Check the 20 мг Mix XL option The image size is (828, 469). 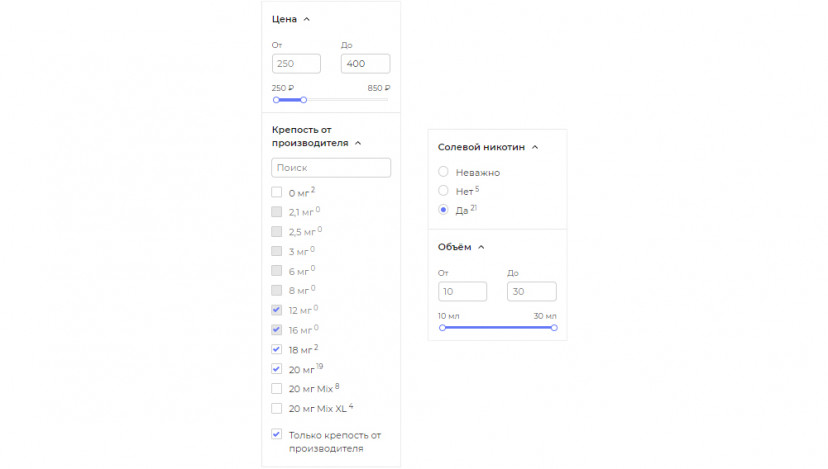point(277,408)
